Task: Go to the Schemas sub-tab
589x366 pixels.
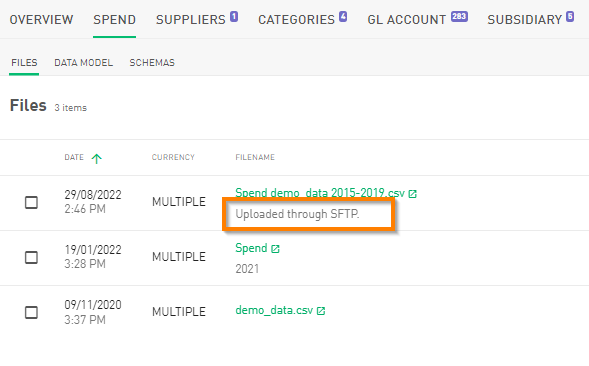Action: [152, 63]
